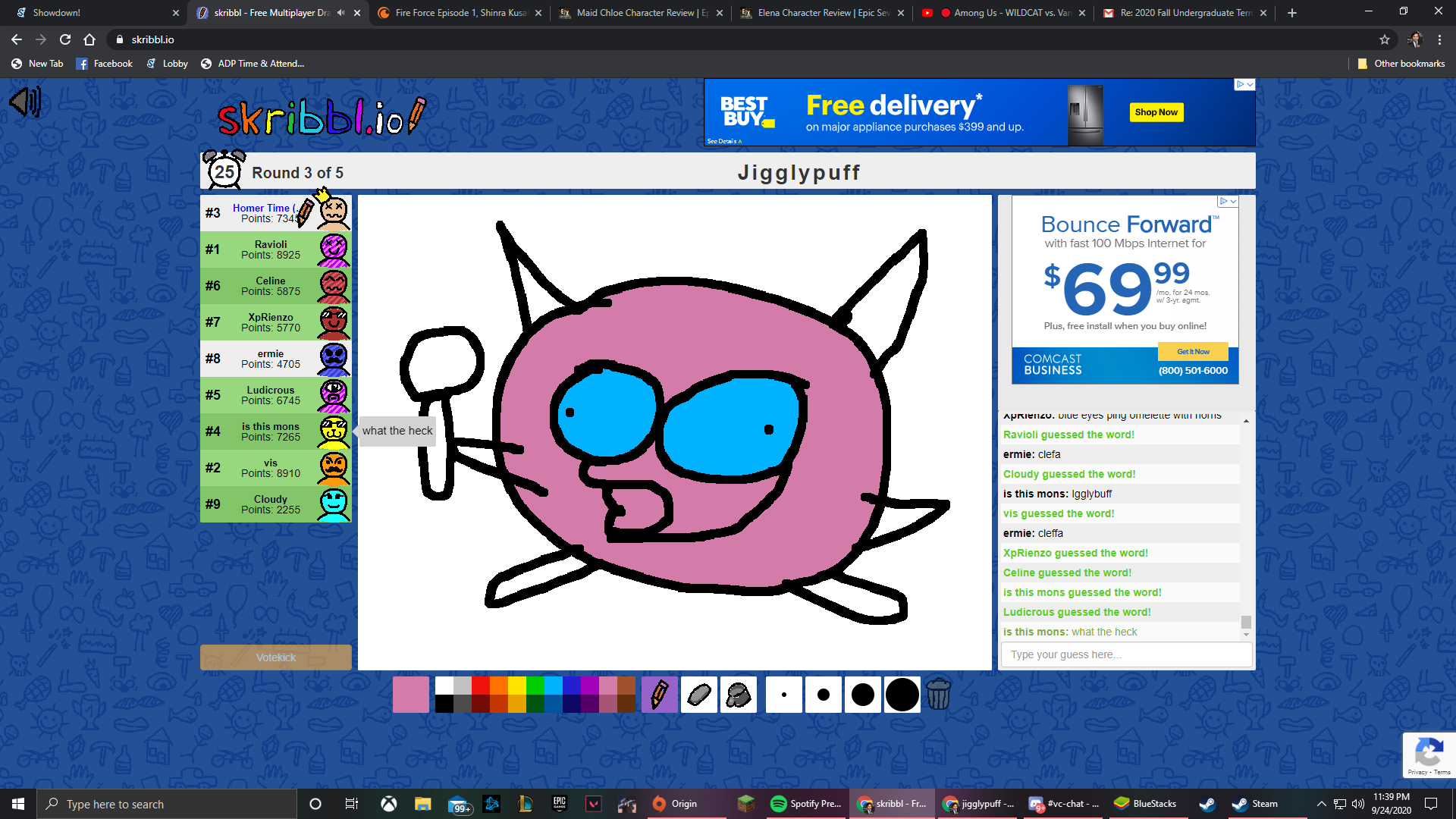The height and width of the screenshot is (819, 1456).
Task: Open the Windows Start menu
Action: pos(18,804)
